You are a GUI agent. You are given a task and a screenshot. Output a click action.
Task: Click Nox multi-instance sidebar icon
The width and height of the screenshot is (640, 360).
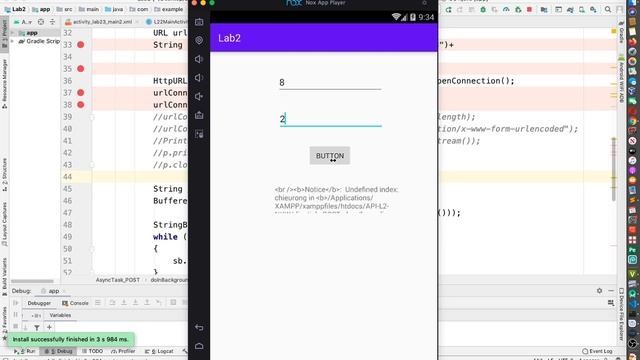pyautogui.click(x=199, y=134)
